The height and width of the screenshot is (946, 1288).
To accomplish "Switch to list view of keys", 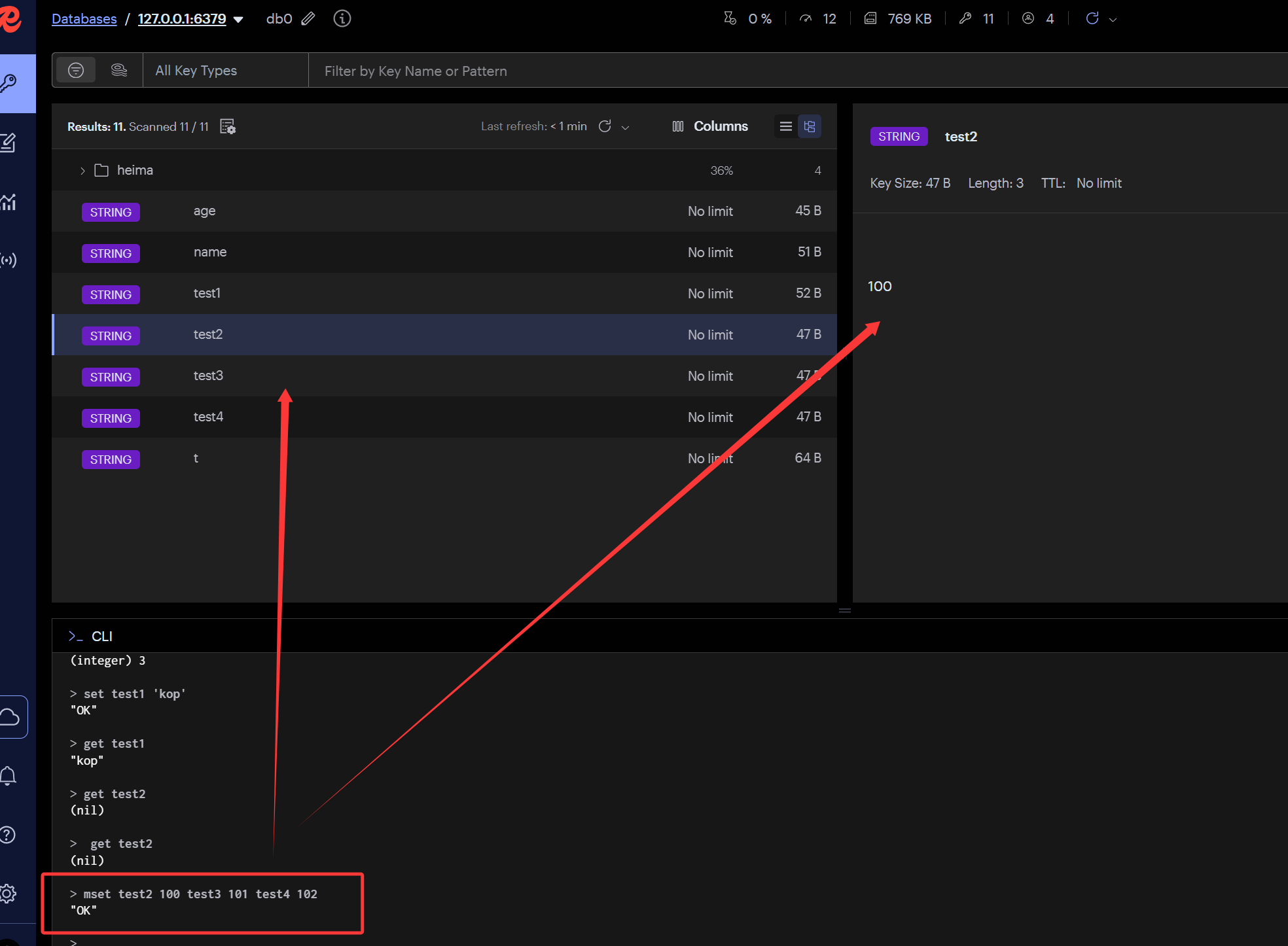I will (x=786, y=126).
